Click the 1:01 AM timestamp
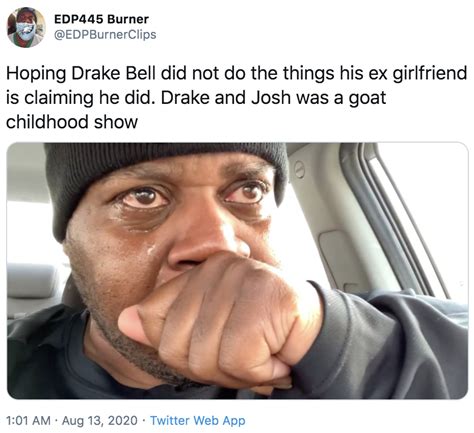 pyautogui.click(x=28, y=421)
